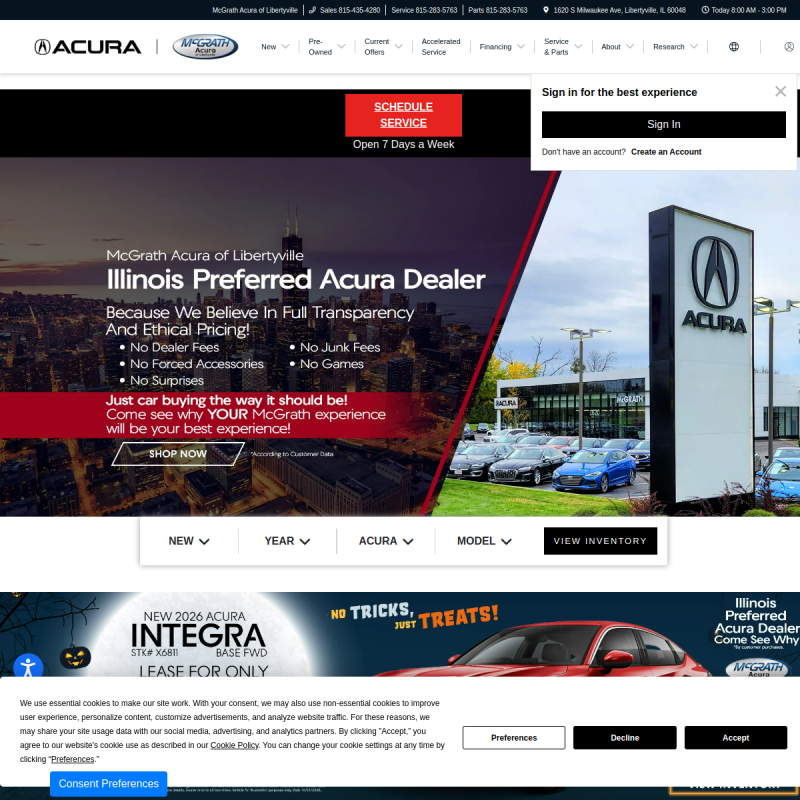Expand the Current Offers chevron
Viewport: 800px width, 800px height.
point(398,46)
